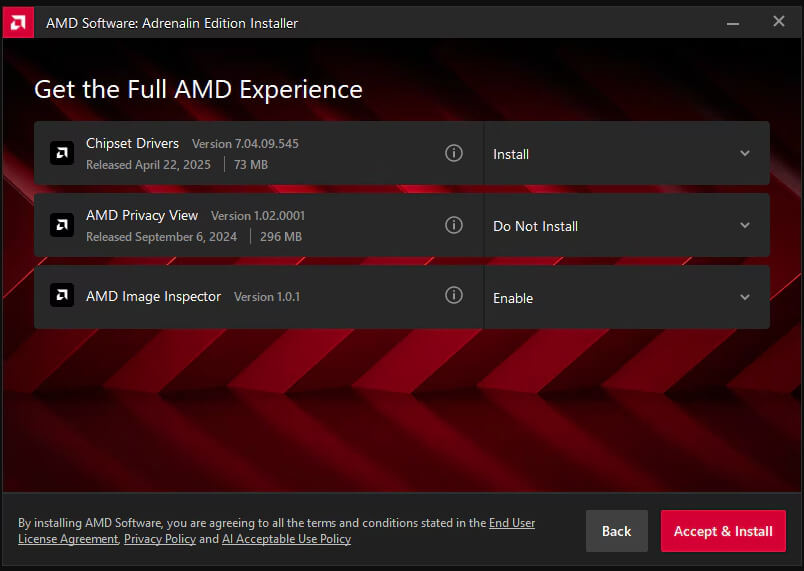Screen dimensions: 804x571
Task: Open the AI Acceptable Use Policy link
Action: coord(286,539)
